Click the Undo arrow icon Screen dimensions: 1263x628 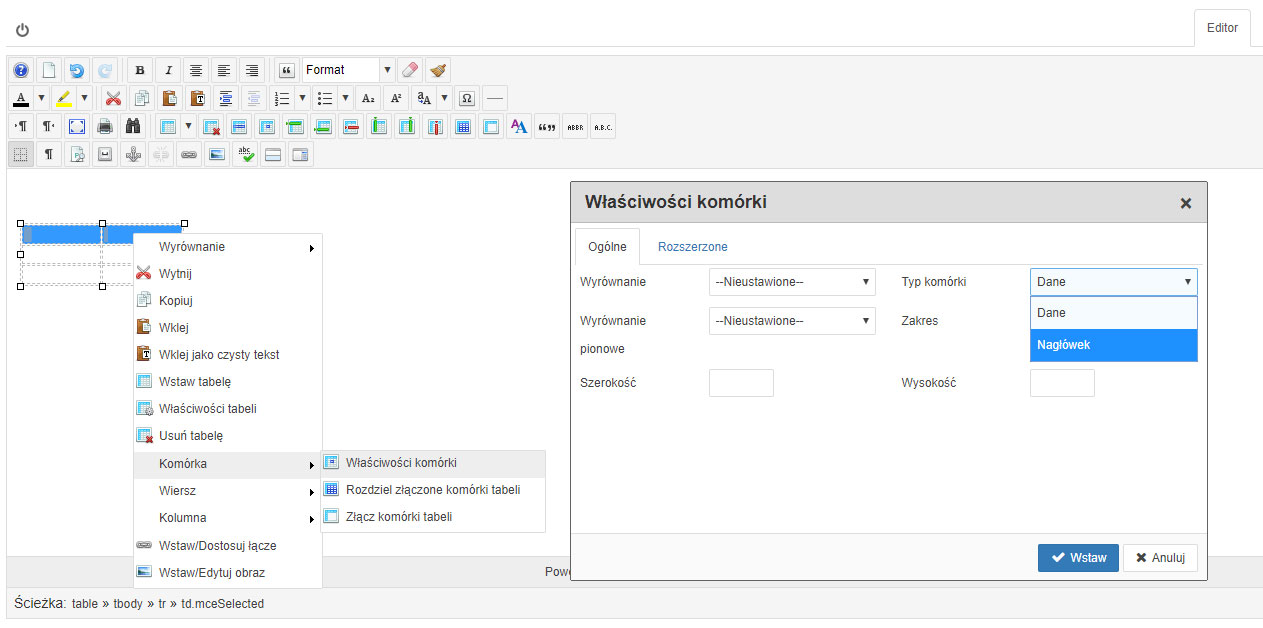tap(77, 70)
